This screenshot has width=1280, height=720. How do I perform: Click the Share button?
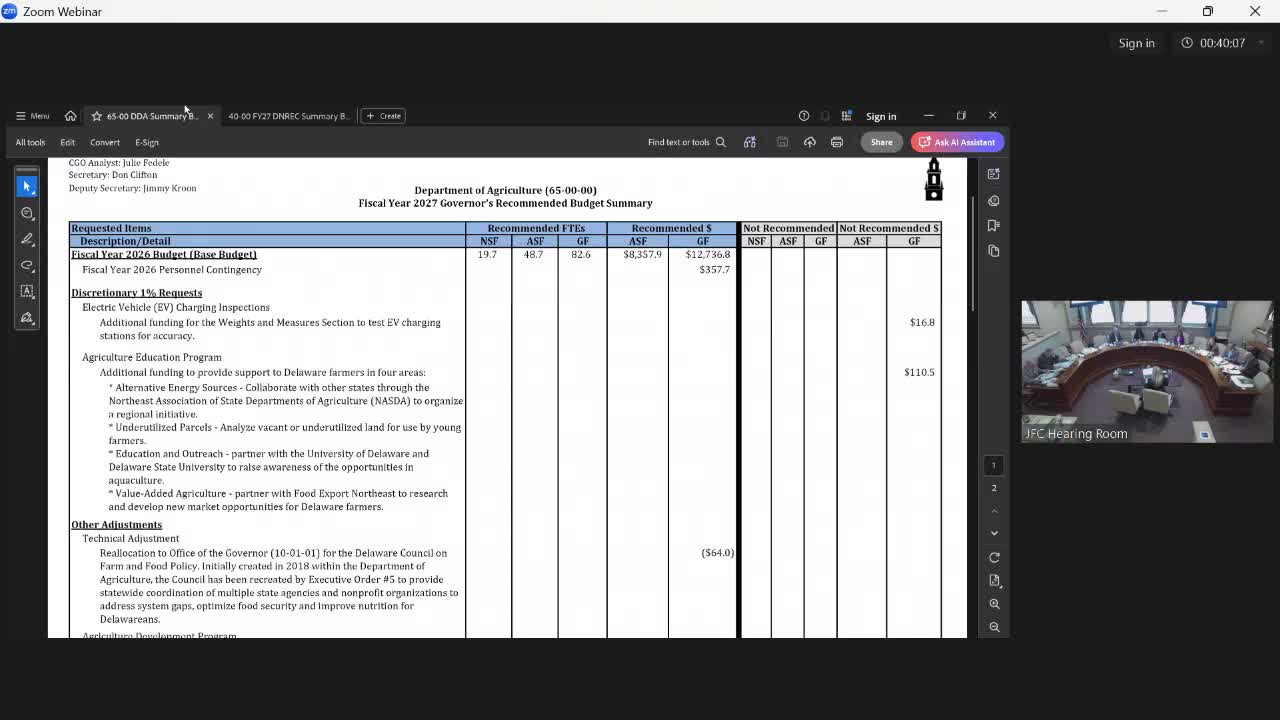[881, 142]
